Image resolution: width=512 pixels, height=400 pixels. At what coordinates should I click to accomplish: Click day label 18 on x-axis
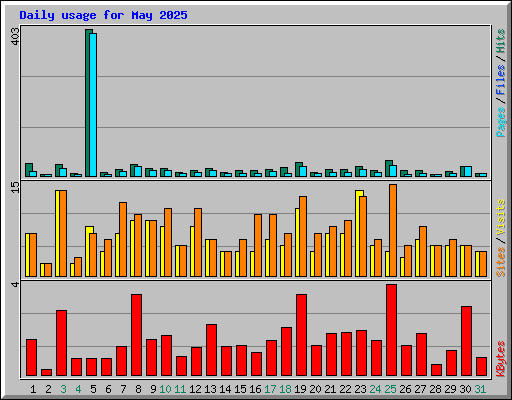(285, 389)
